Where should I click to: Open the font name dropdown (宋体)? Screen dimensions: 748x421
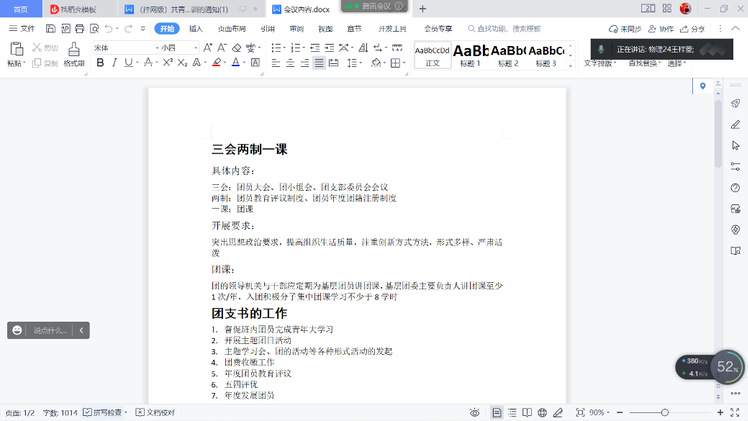[x=120, y=47]
